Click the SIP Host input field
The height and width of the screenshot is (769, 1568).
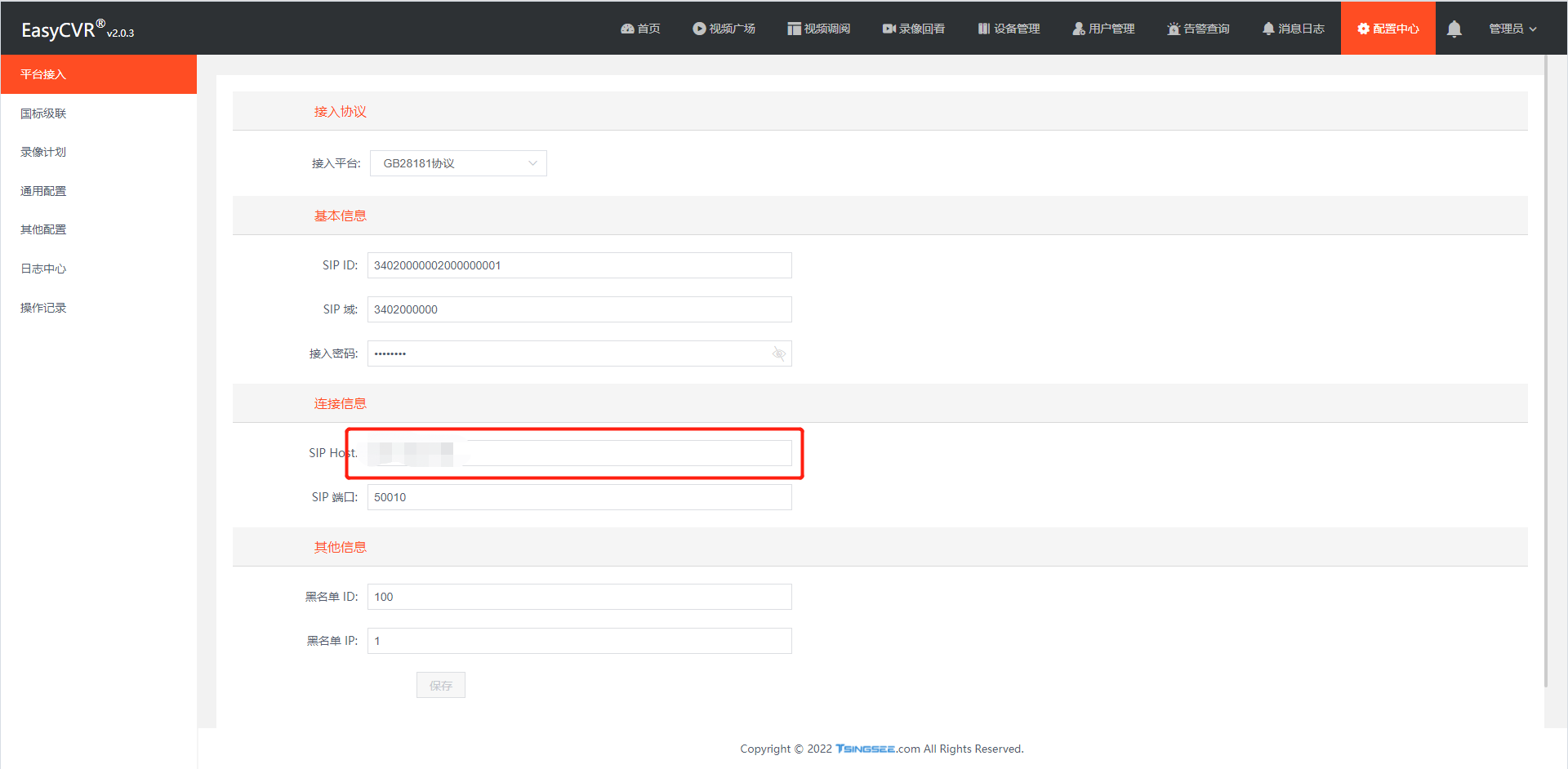580,453
